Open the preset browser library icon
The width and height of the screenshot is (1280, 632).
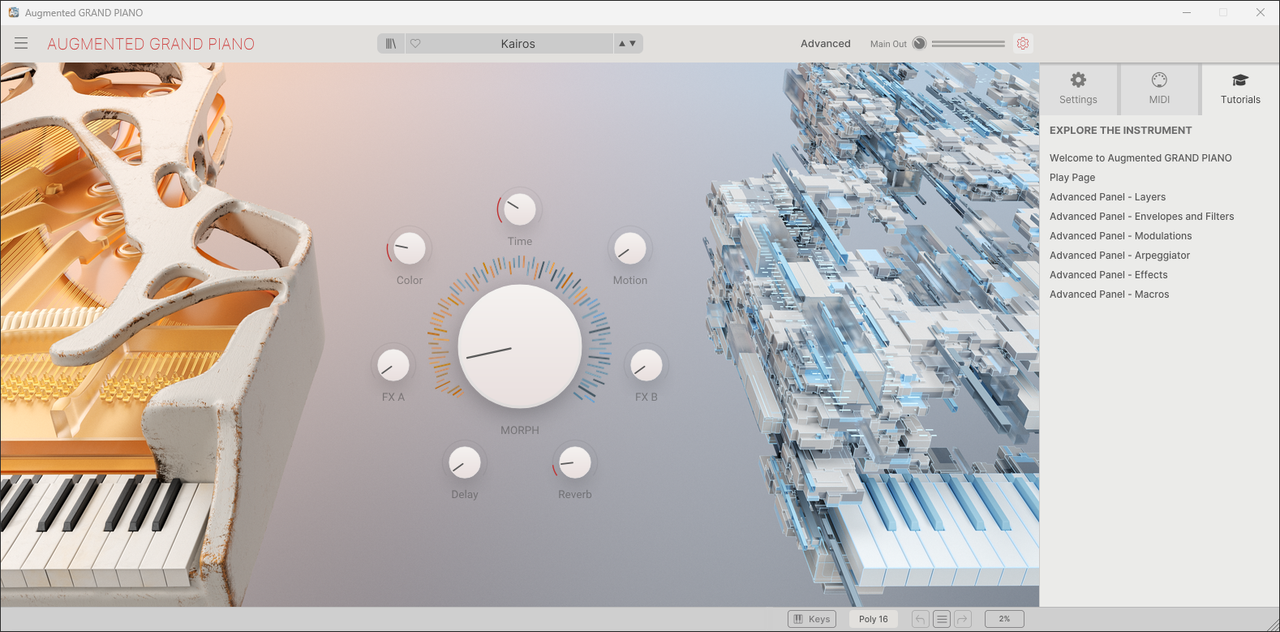click(391, 44)
